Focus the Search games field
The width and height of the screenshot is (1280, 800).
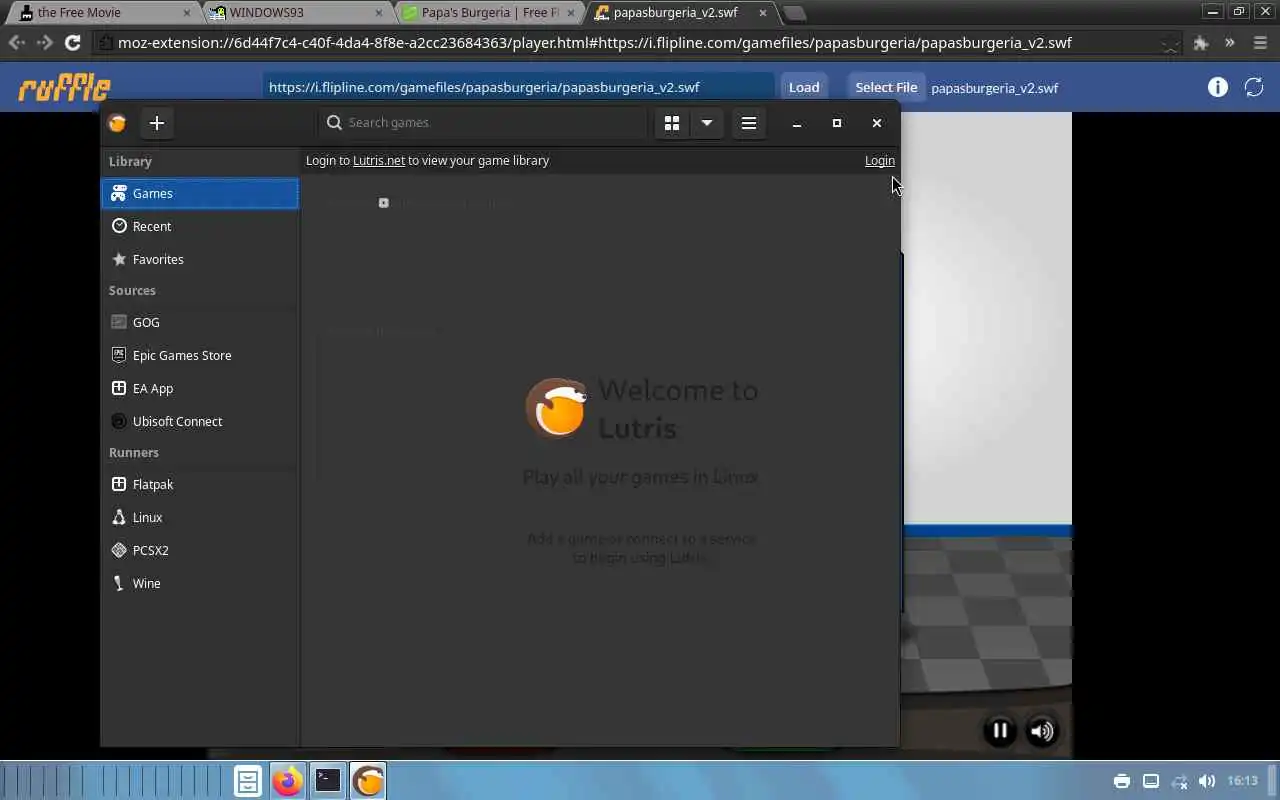483,122
